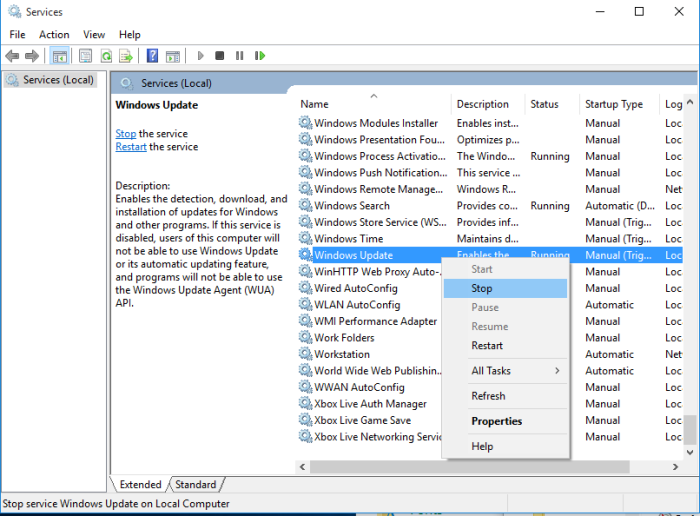Open Properties from the context menu
The image size is (700, 516).
click(x=505, y=421)
